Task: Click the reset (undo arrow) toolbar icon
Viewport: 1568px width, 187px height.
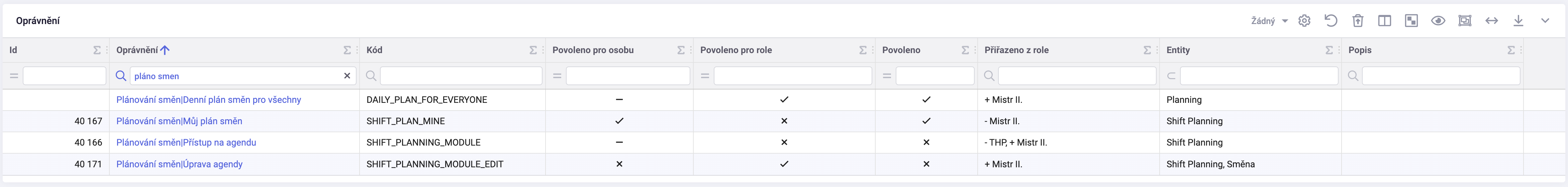Action: (1331, 21)
